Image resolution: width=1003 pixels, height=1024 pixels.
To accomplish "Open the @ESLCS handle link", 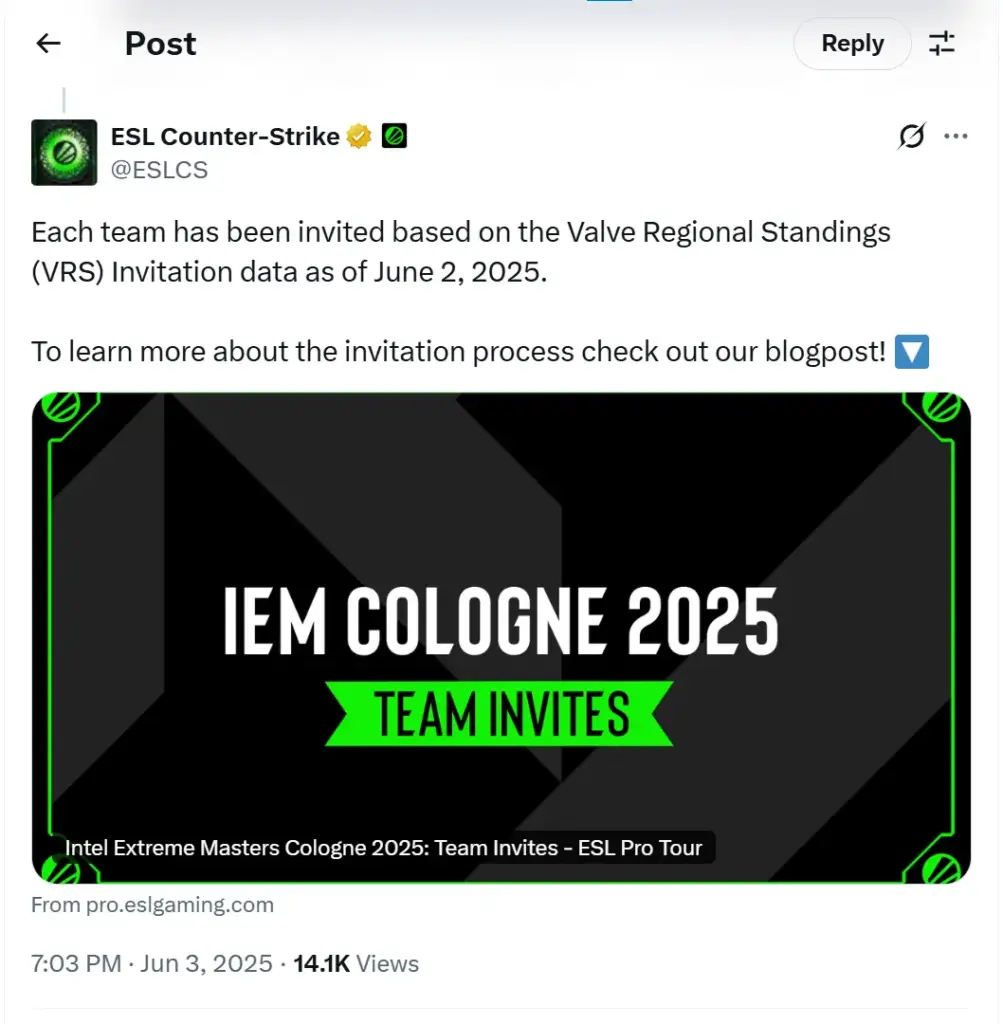I will click(x=159, y=170).
